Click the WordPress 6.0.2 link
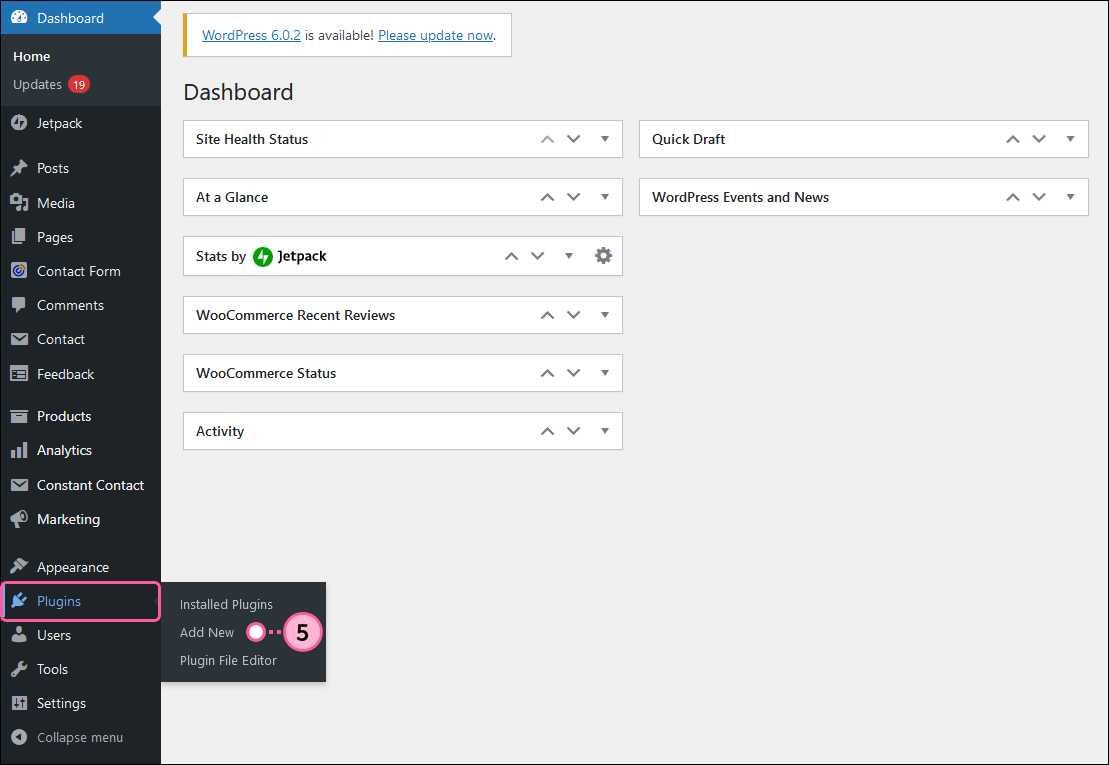This screenshot has width=1109, height=765. (251, 35)
